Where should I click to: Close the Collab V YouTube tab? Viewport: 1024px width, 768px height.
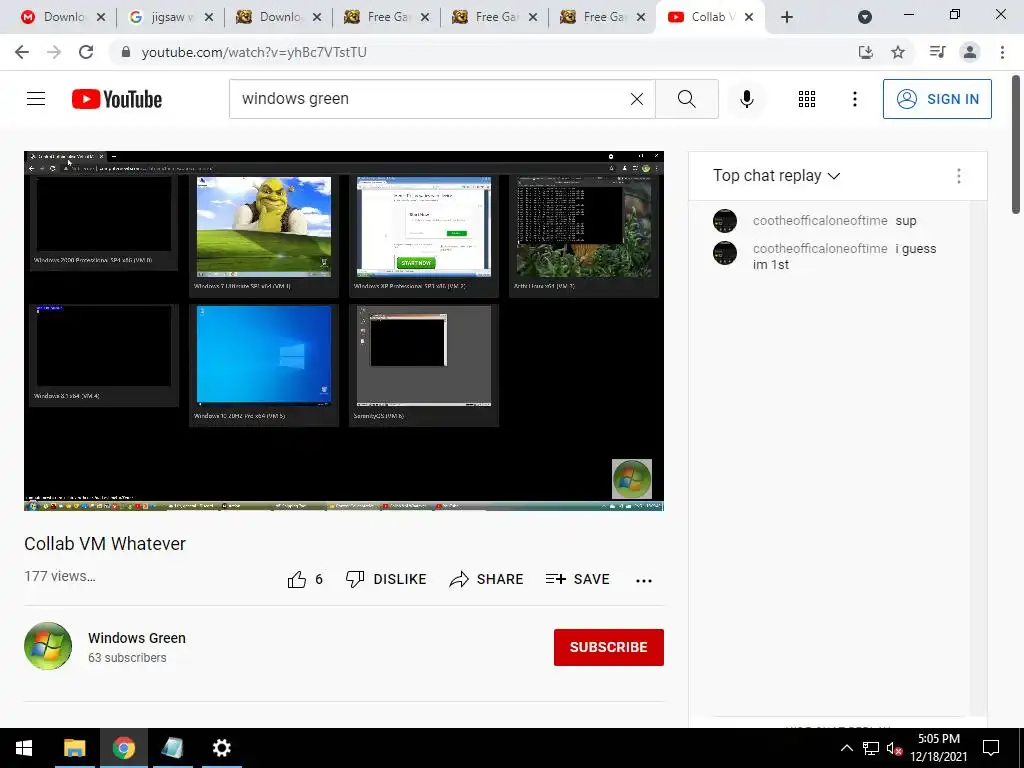(x=749, y=17)
